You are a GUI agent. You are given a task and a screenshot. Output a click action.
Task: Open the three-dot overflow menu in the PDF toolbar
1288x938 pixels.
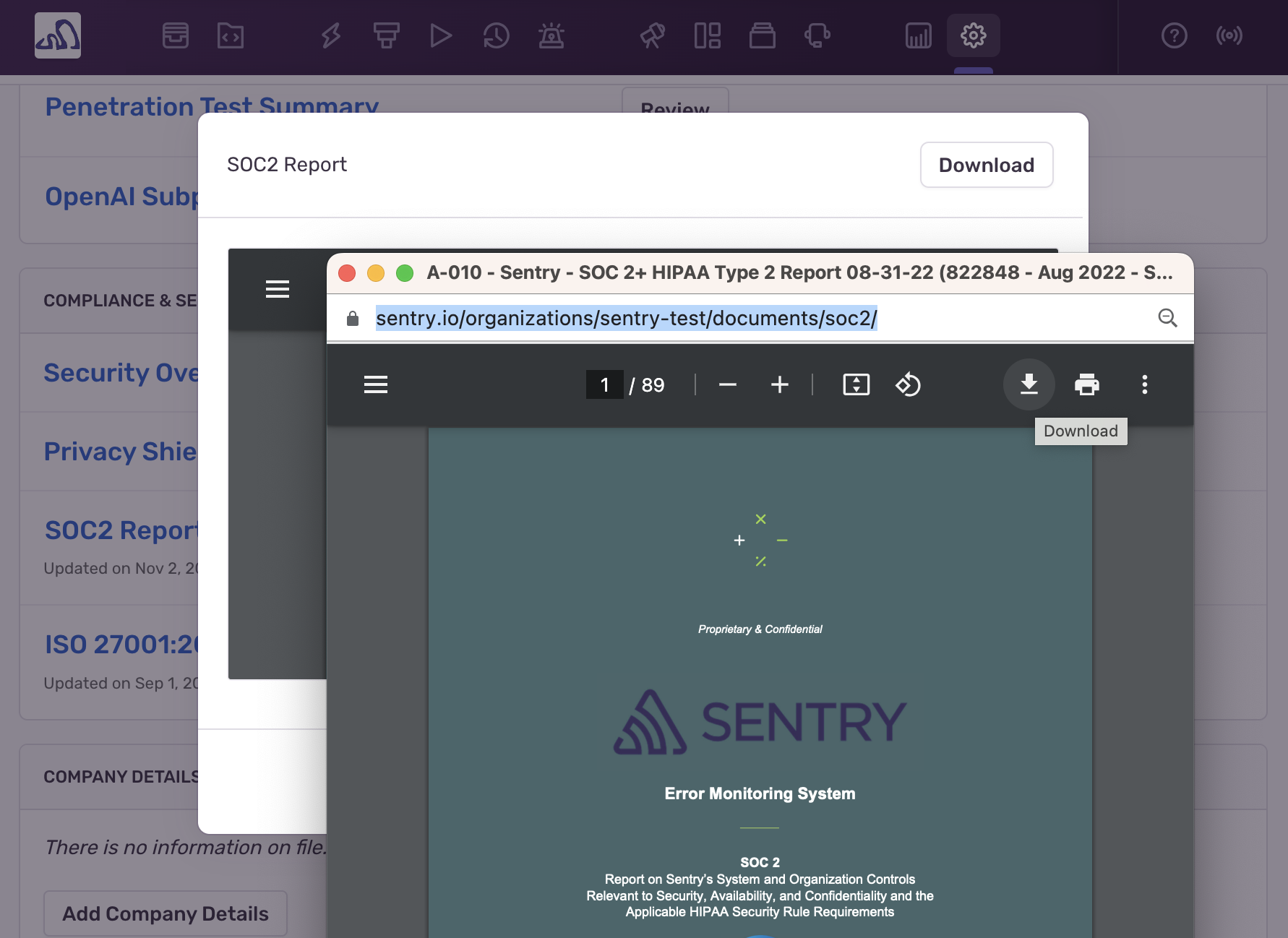pos(1145,384)
